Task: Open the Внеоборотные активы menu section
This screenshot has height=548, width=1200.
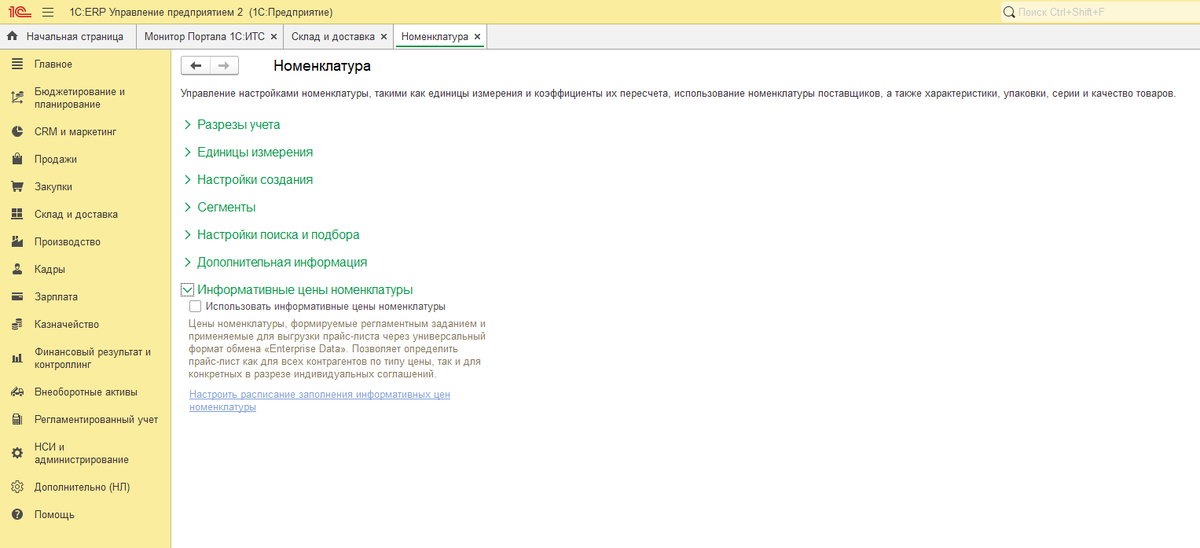Action: [x=85, y=392]
